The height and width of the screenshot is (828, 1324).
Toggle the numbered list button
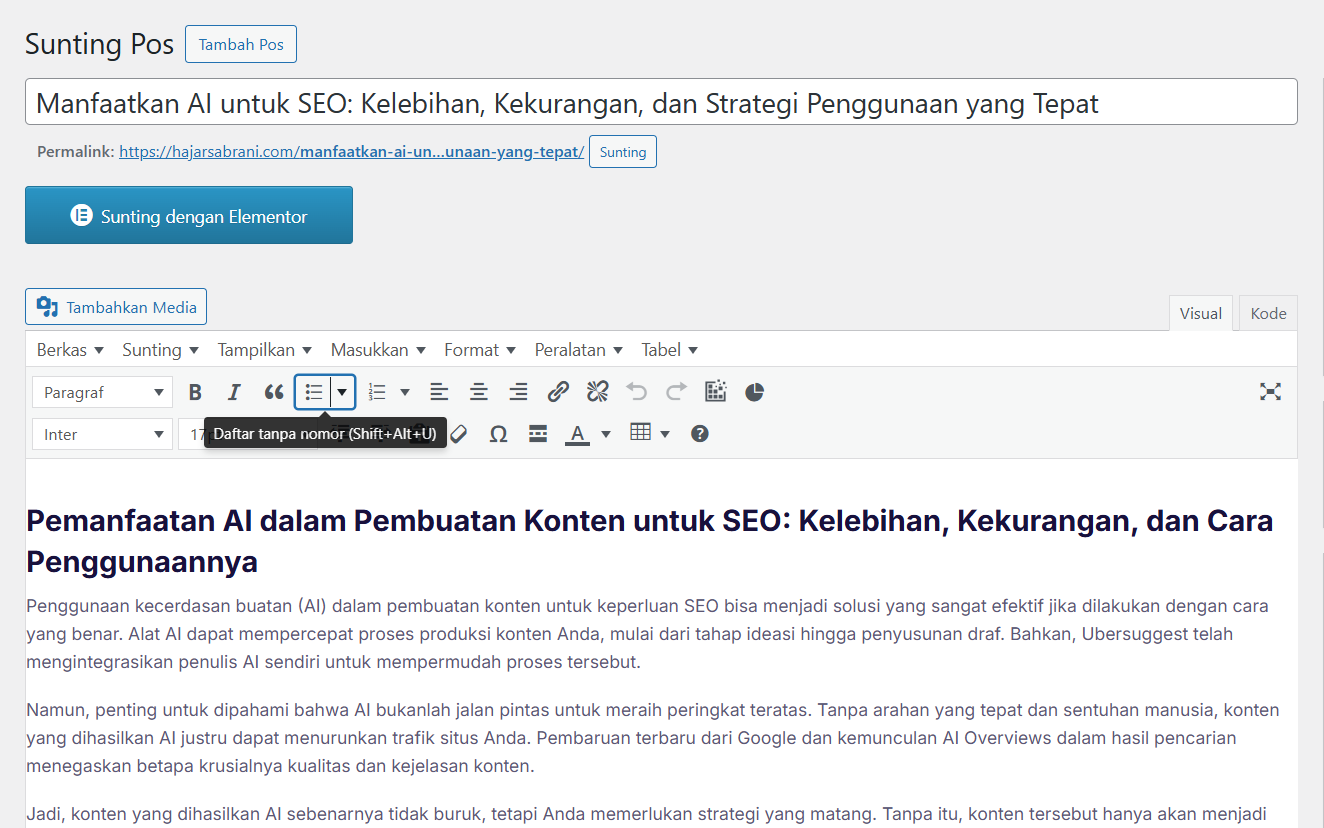click(x=377, y=392)
